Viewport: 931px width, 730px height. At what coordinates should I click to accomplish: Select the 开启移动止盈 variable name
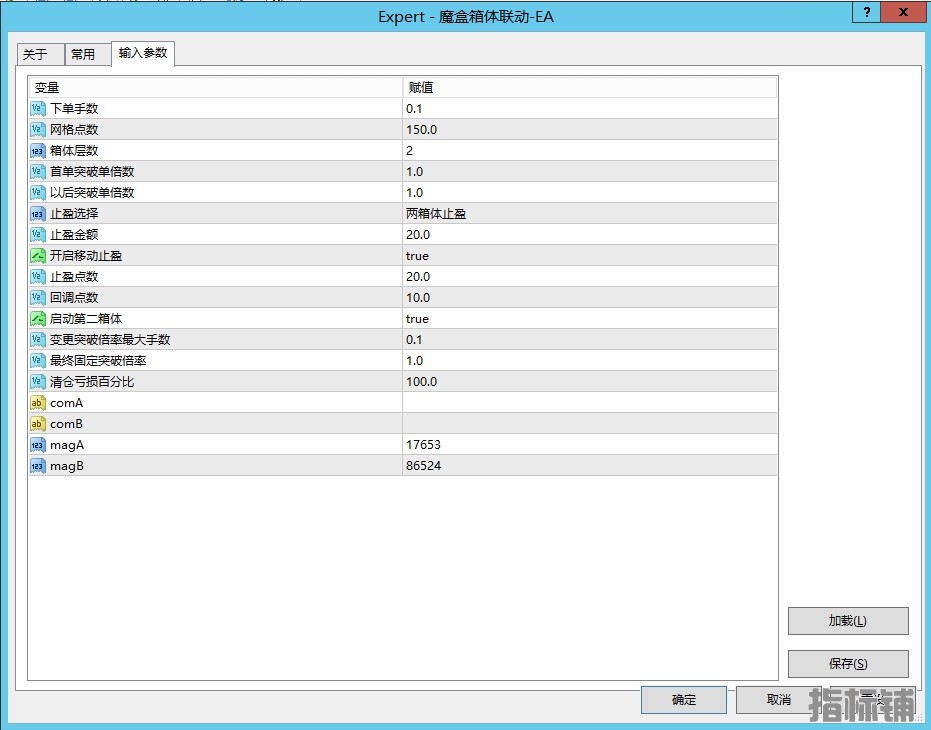coord(86,255)
